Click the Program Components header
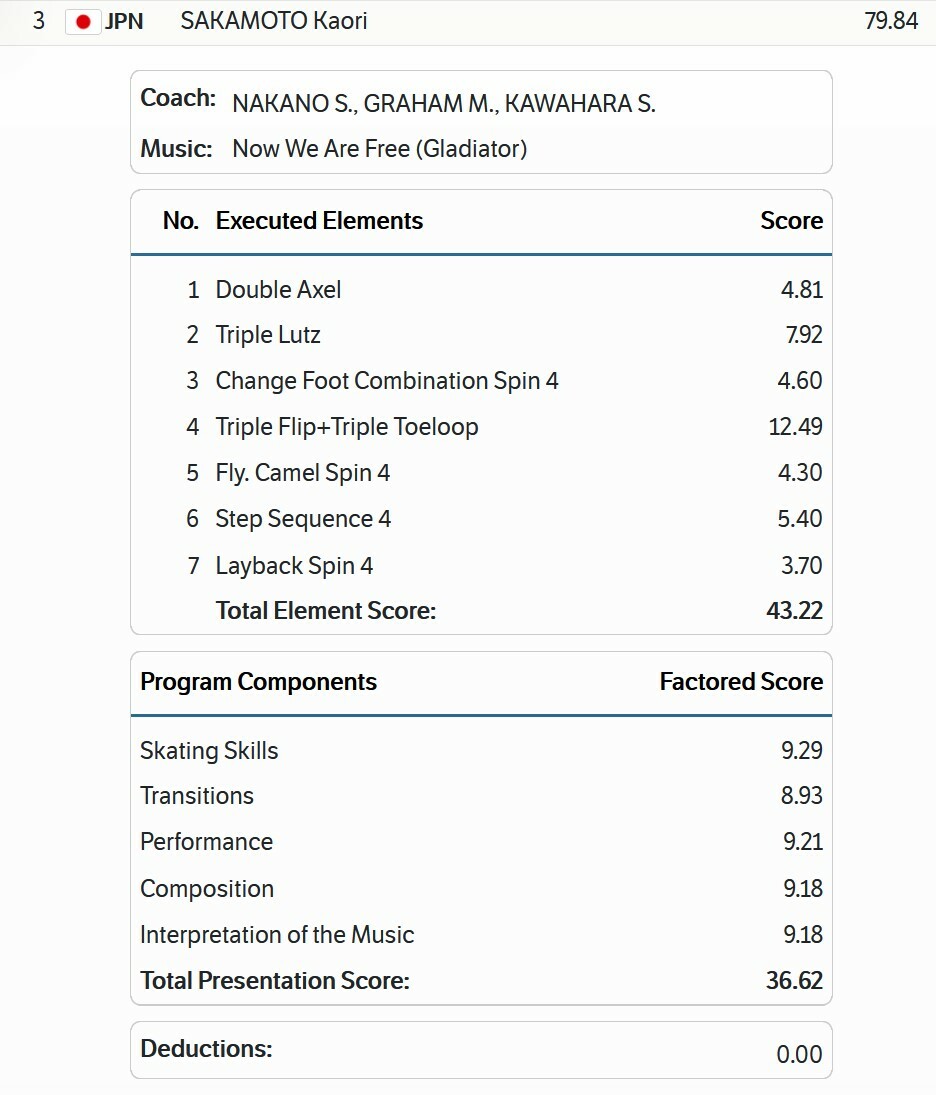This screenshot has width=936, height=1095. pos(258,682)
